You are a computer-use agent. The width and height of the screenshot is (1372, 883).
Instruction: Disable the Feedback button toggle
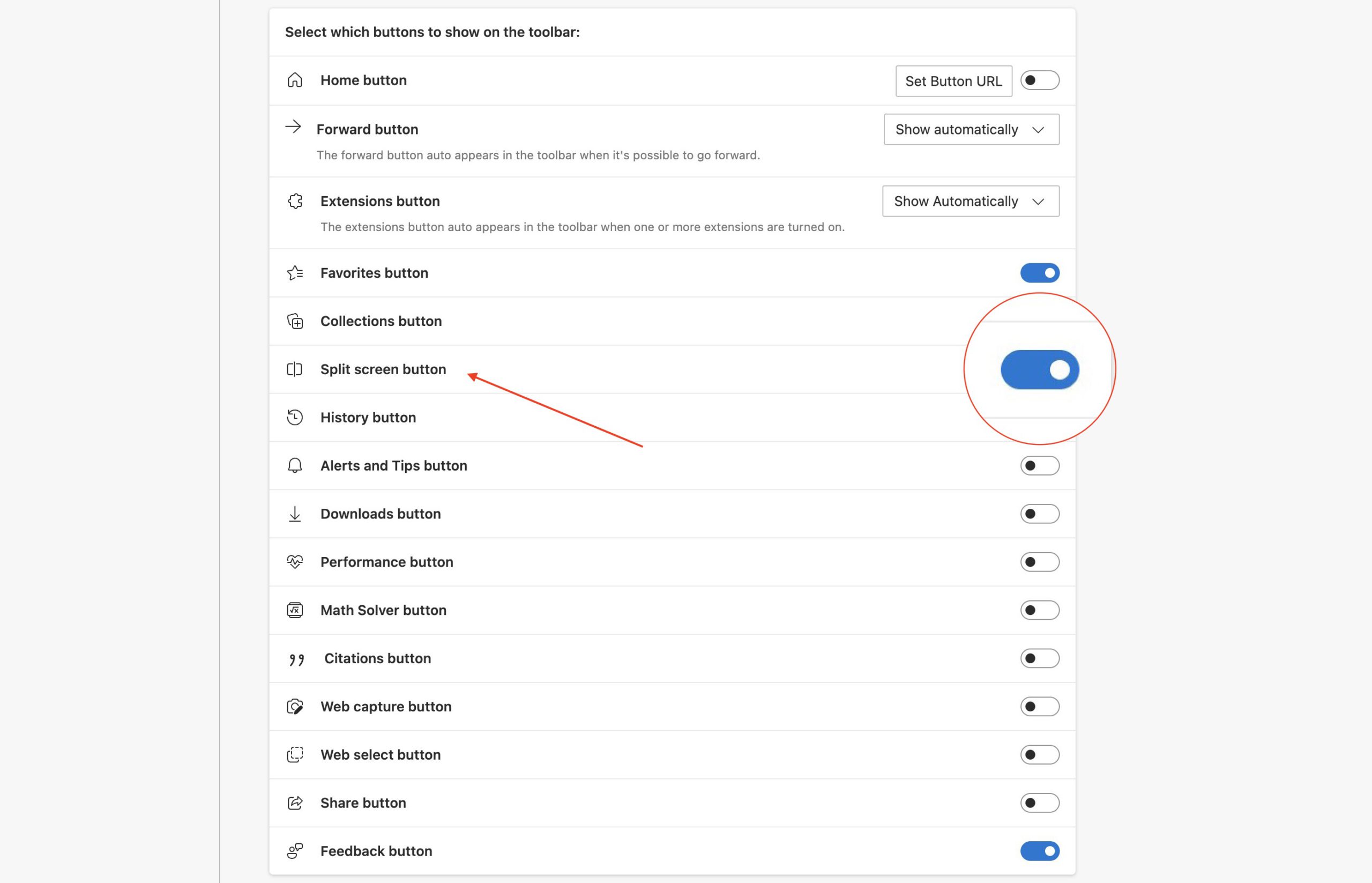click(x=1039, y=851)
